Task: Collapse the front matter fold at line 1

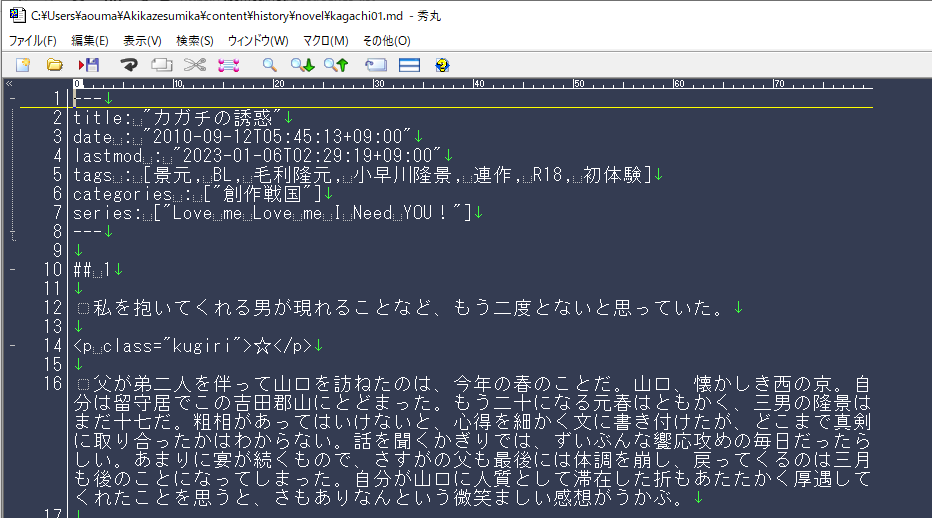Action: [x=11, y=98]
